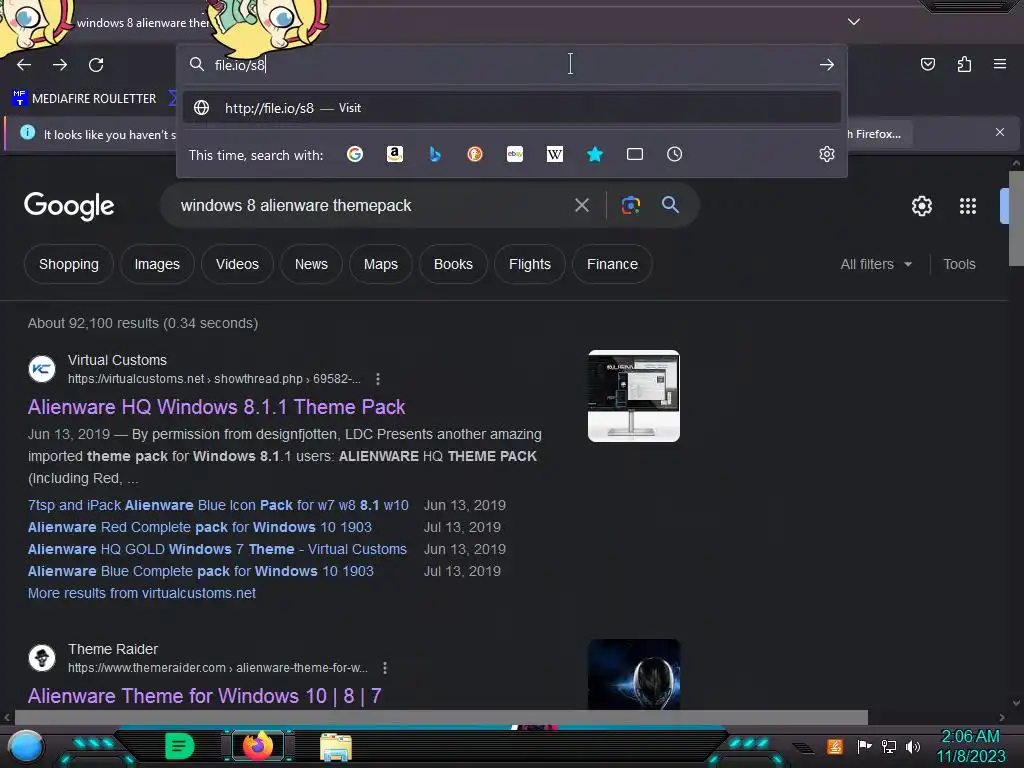Reload the current page
The width and height of the screenshot is (1024, 768).
[96, 65]
